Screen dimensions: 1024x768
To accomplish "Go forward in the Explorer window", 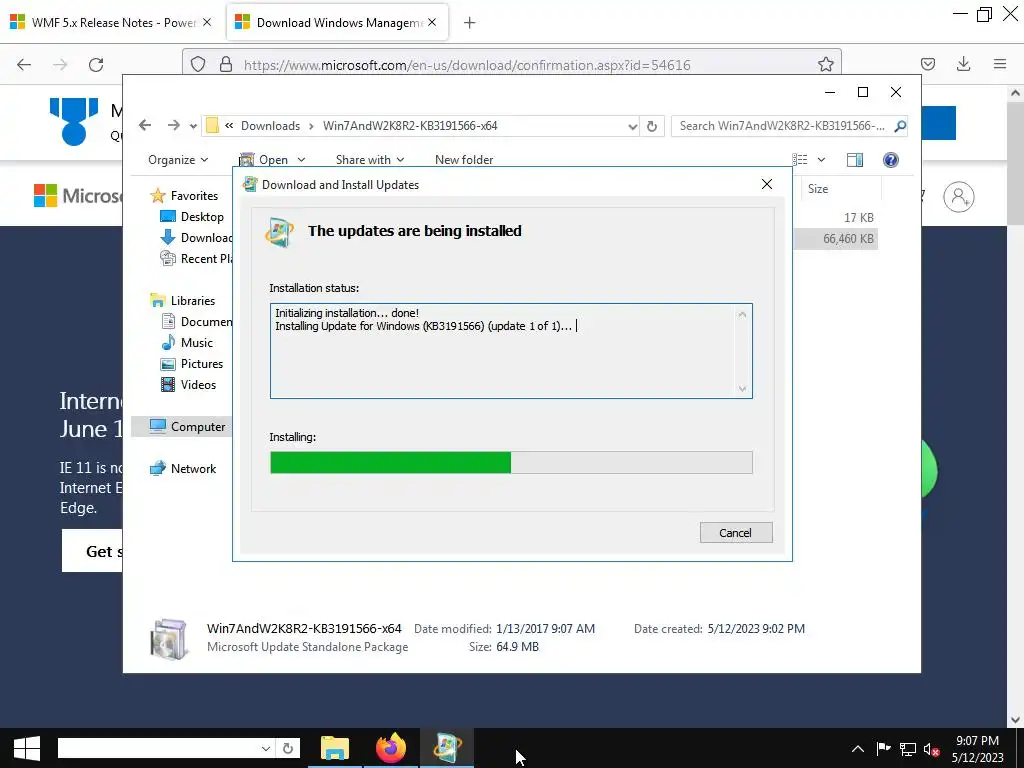I will click(173, 125).
